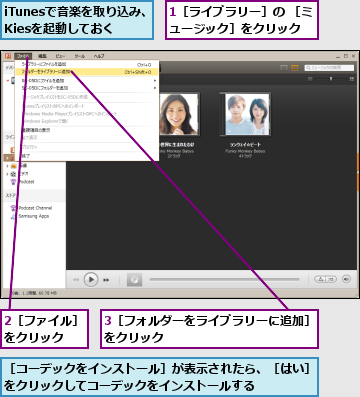The image size is (360, 397).
Task: Select Podcast in the library sidebar
Action: (x=26, y=182)
